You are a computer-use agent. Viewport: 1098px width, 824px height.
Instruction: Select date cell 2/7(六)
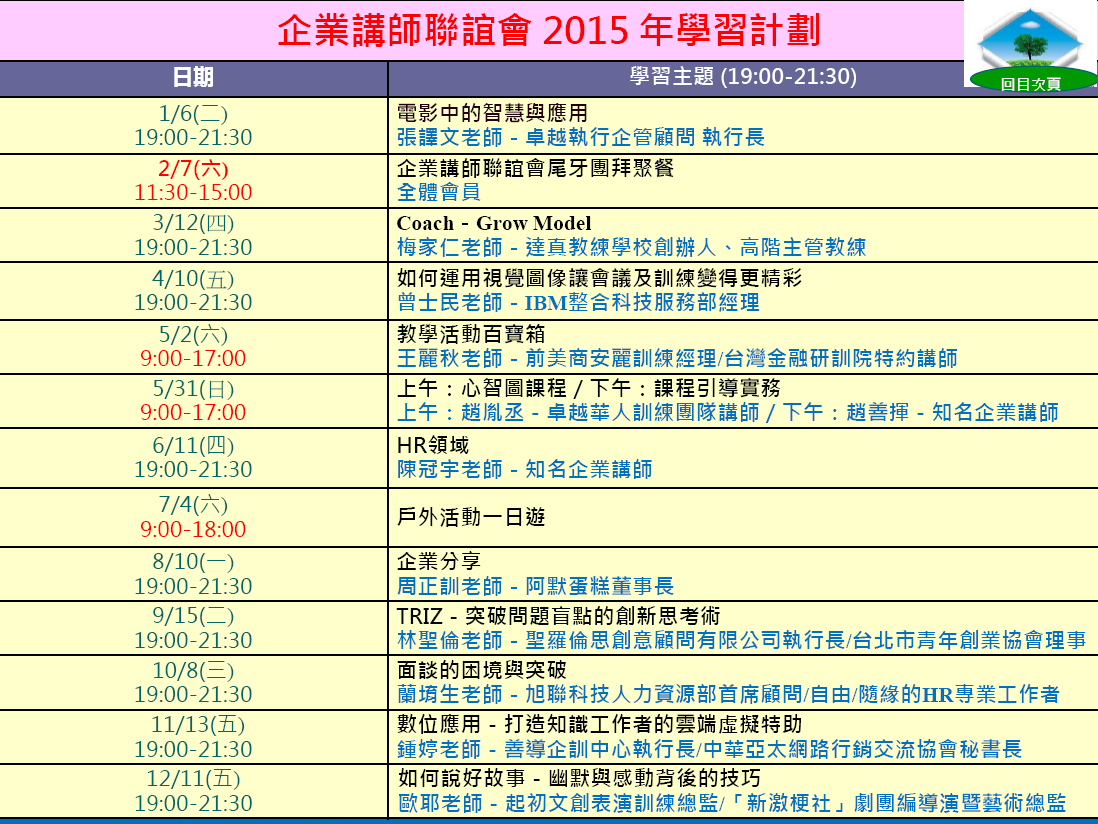point(193,168)
